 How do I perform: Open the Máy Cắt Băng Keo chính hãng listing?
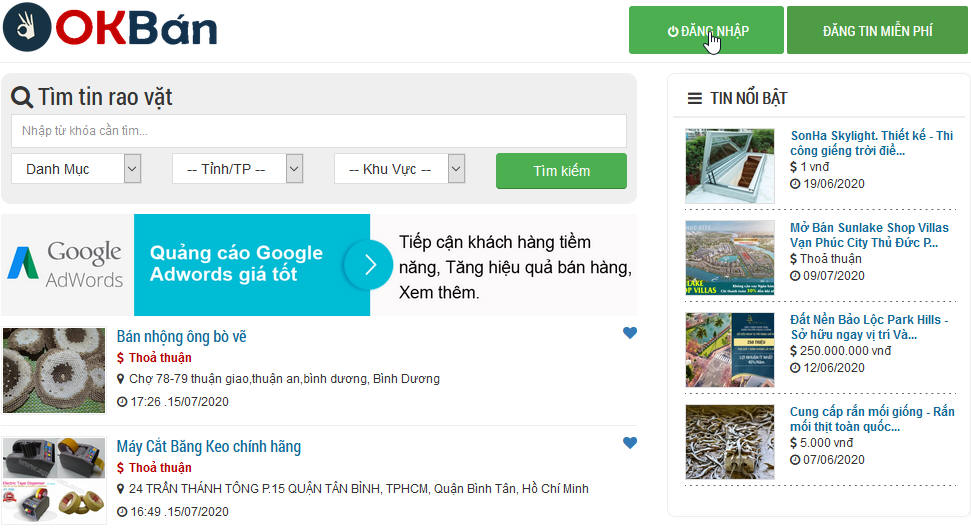(209, 447)
